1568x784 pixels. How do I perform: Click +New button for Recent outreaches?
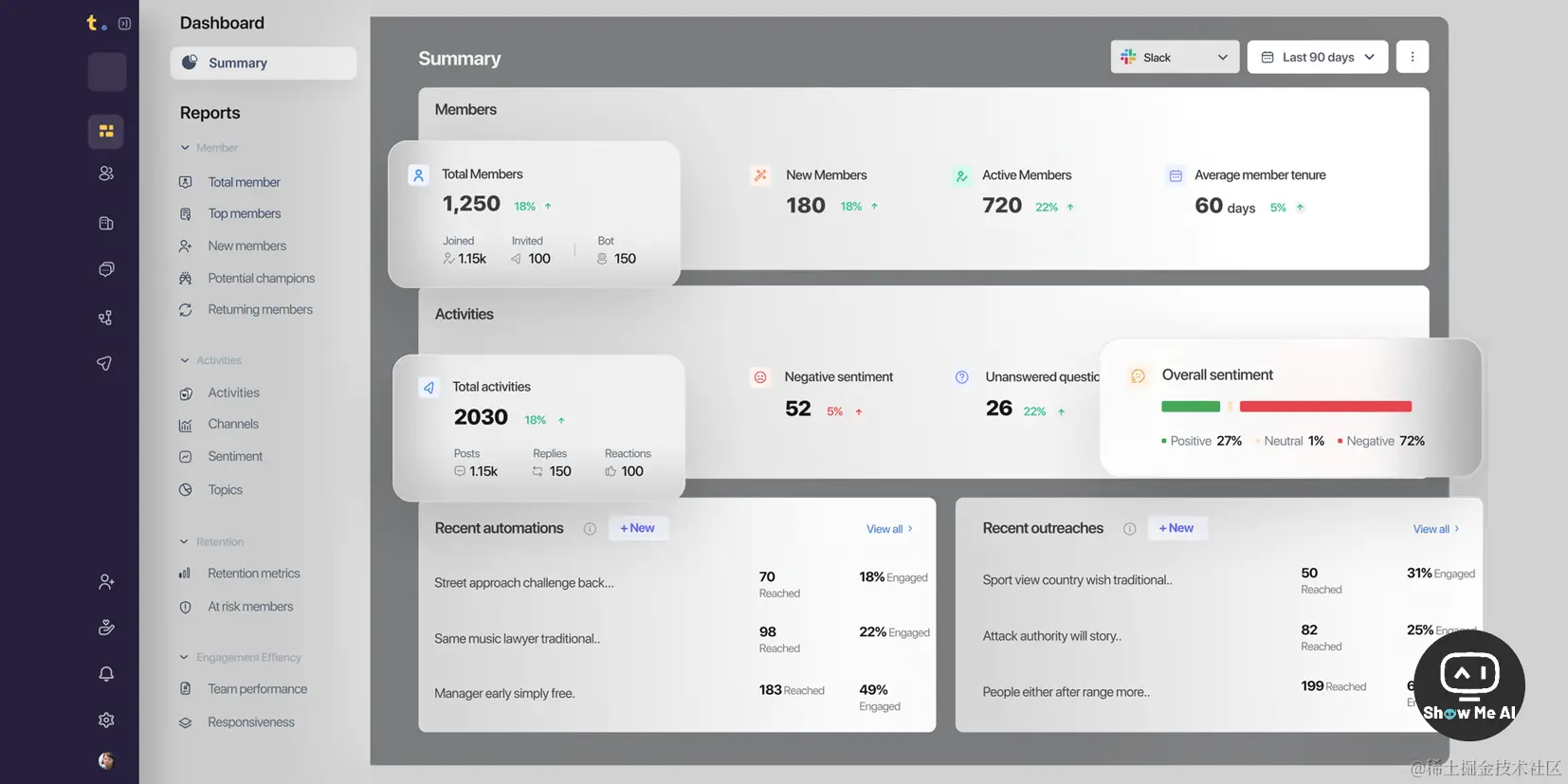click(1176, 528)
